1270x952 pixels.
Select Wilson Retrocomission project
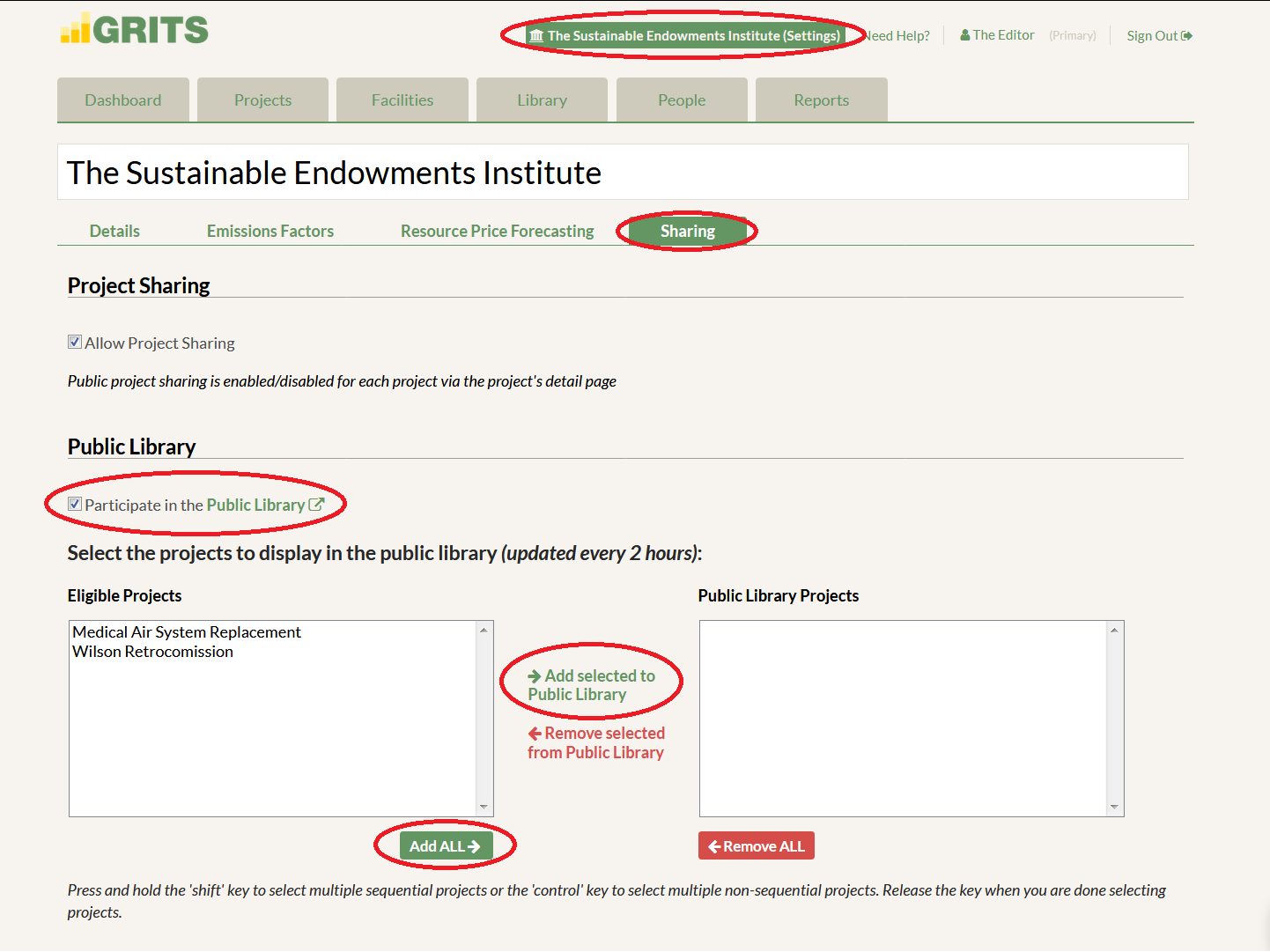tap(152, 651)
